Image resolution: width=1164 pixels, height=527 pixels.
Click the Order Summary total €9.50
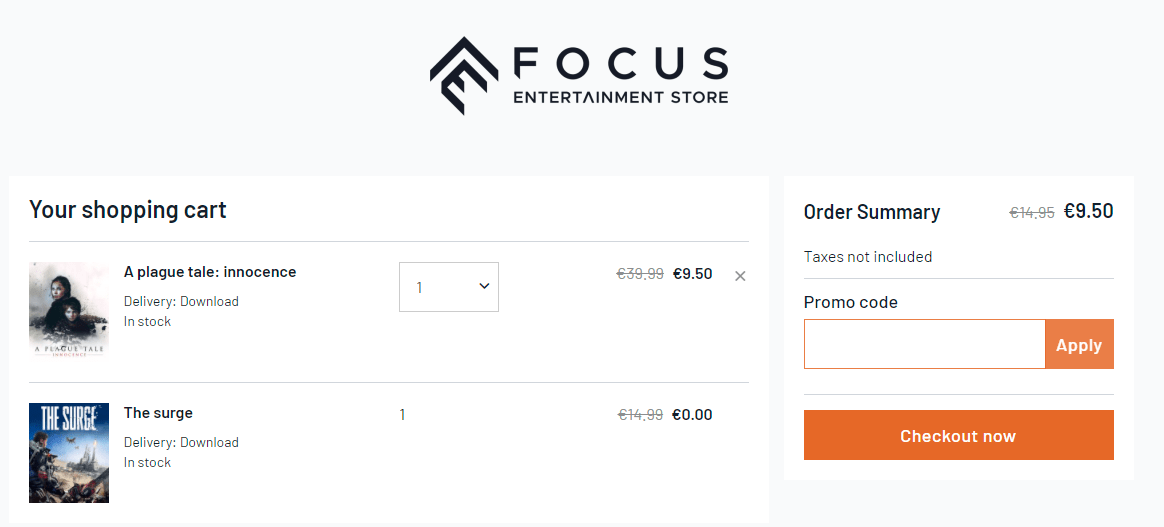point(1088,212)
